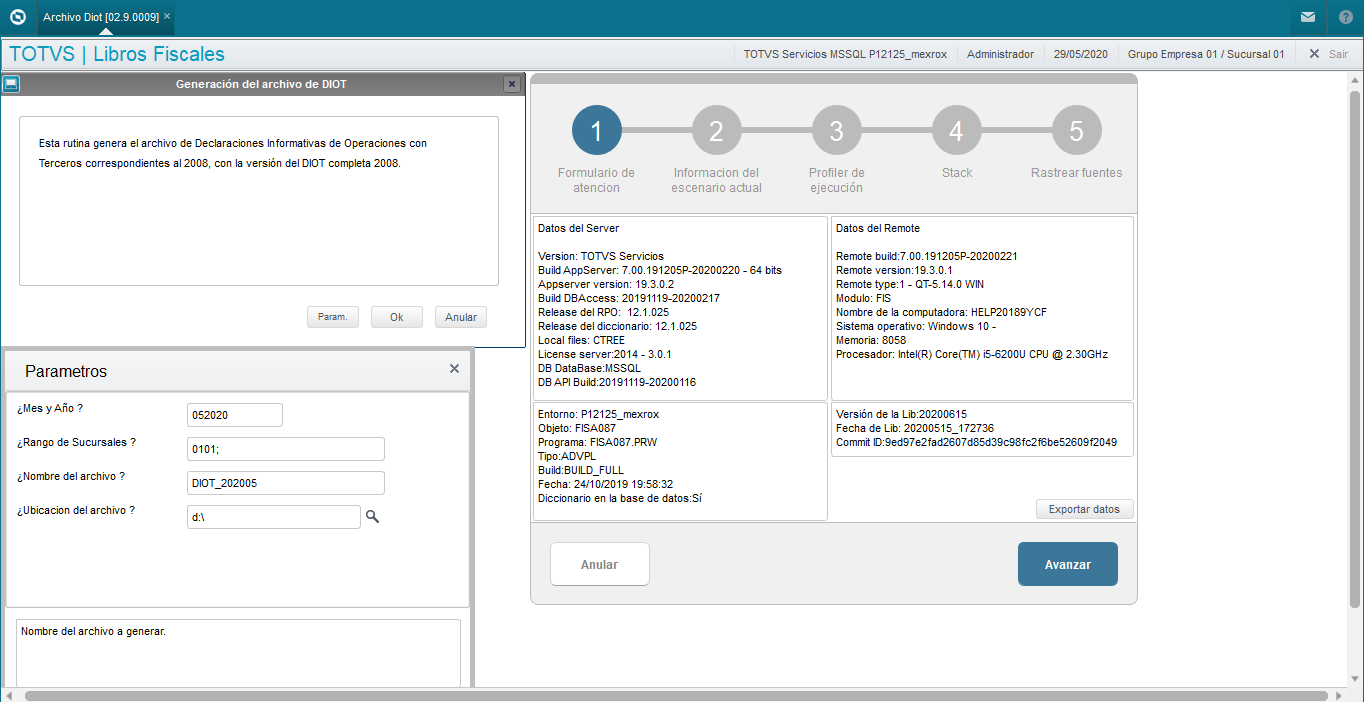Select the Archivo Diot [02.9.0009] tab
The width and height of the screenshot is (1364, 702).
[100, 17]
